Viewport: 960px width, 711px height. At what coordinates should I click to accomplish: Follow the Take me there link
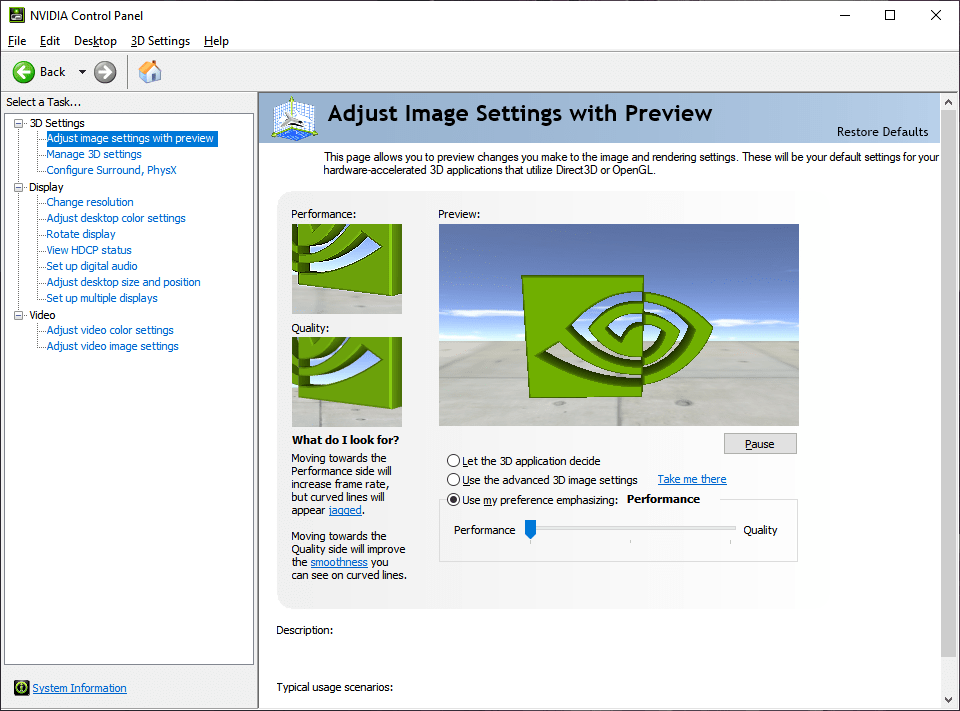pyautogui.click(x=692, y=479)
